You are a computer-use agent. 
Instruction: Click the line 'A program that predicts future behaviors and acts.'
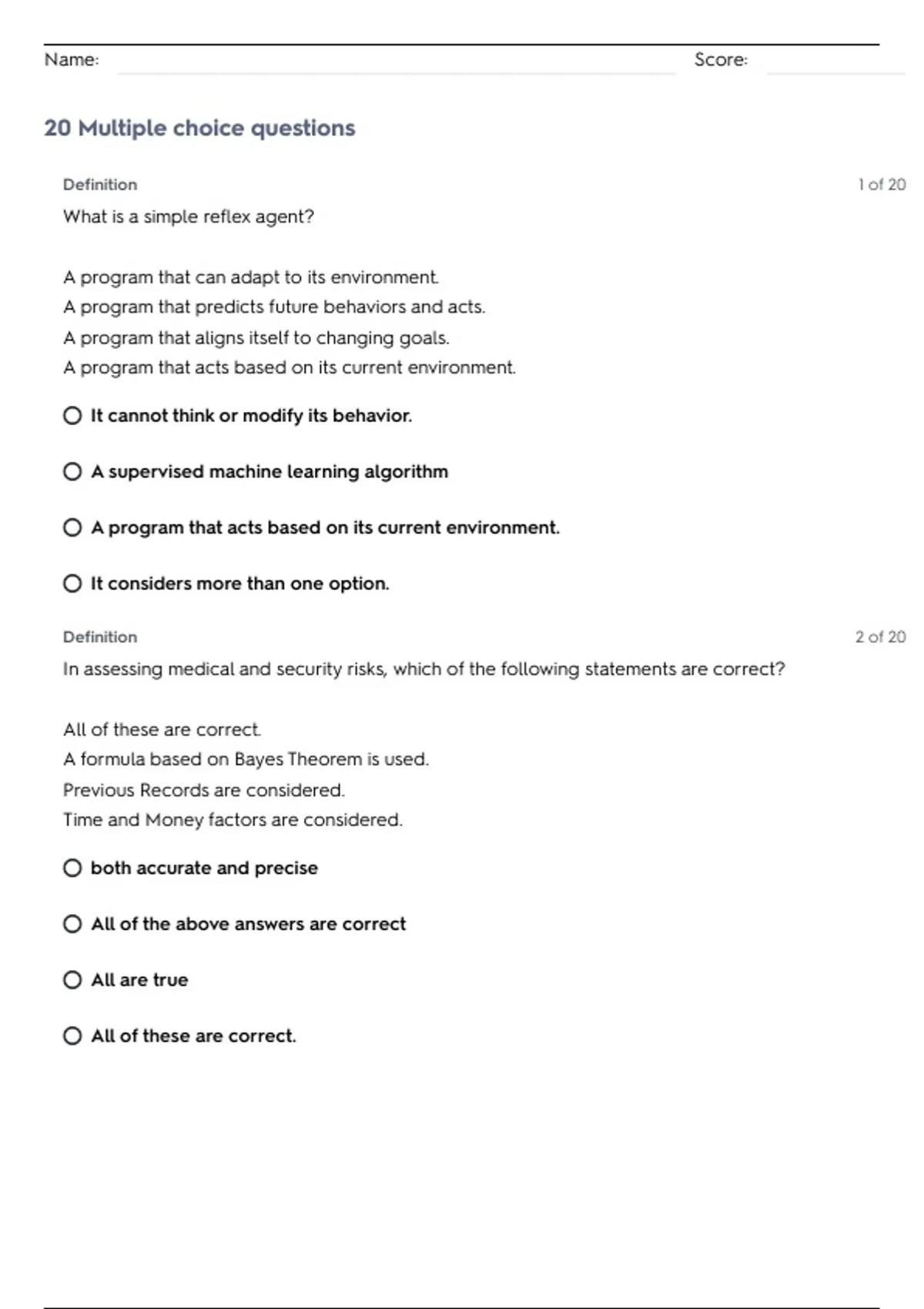tap(274, 307)
